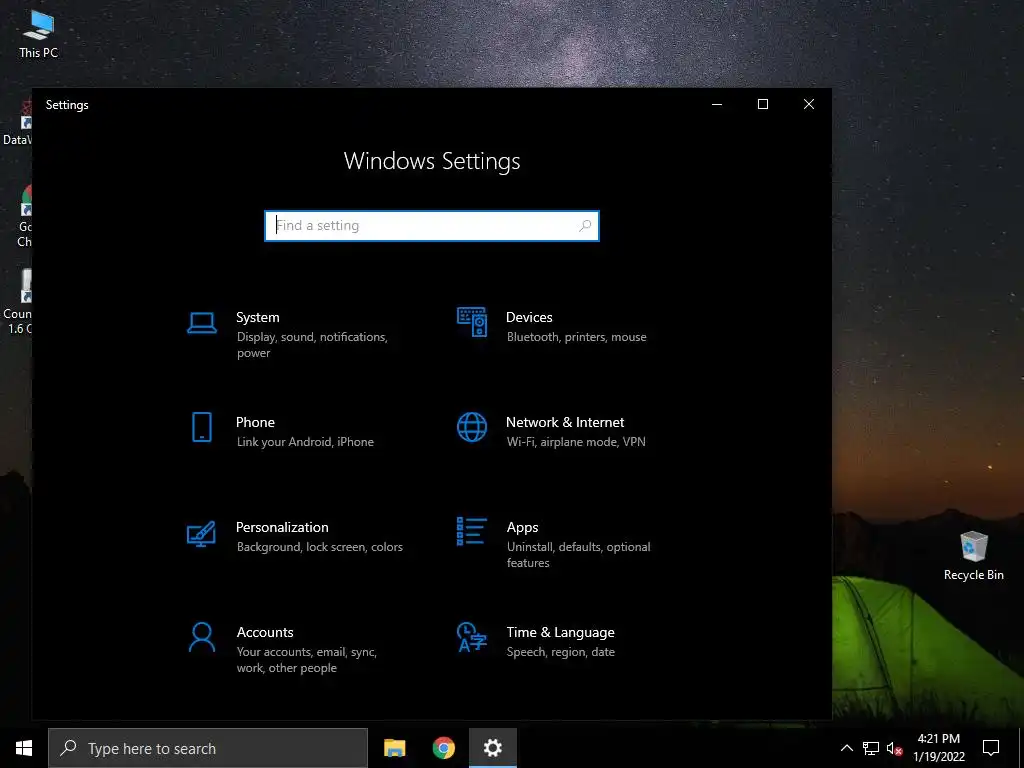This screenshot has height=768, width=1024.
Task: Open the Phone category label
Action: pyautogui.click(x=255, y=422)
